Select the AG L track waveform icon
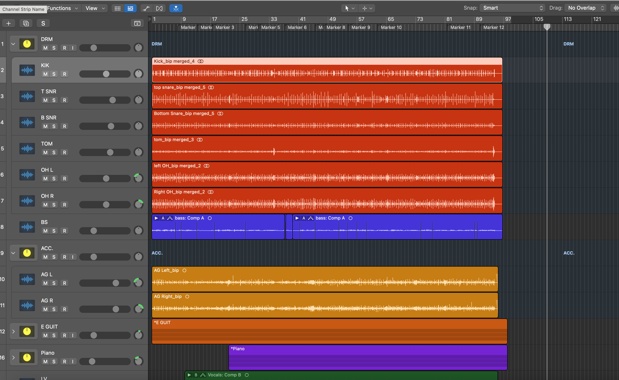Screen dimensions: 619x380 click(x=27, y=279)
